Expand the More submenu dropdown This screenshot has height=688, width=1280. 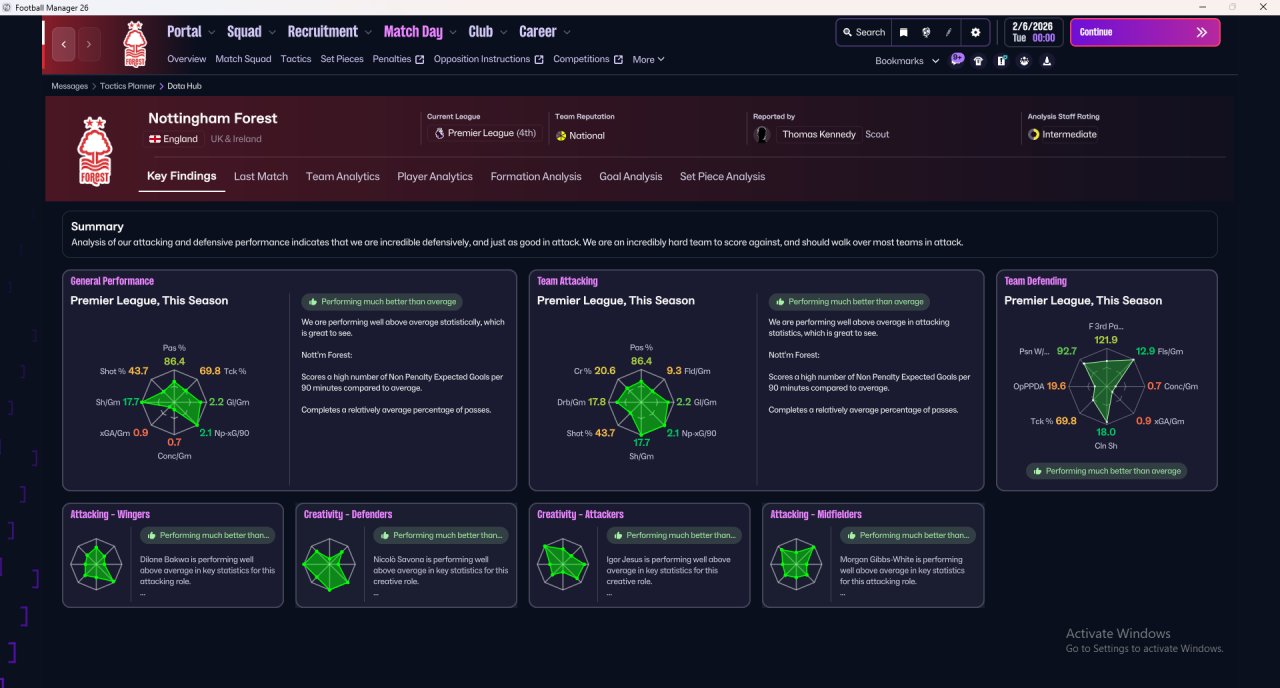tap(649, 59)
